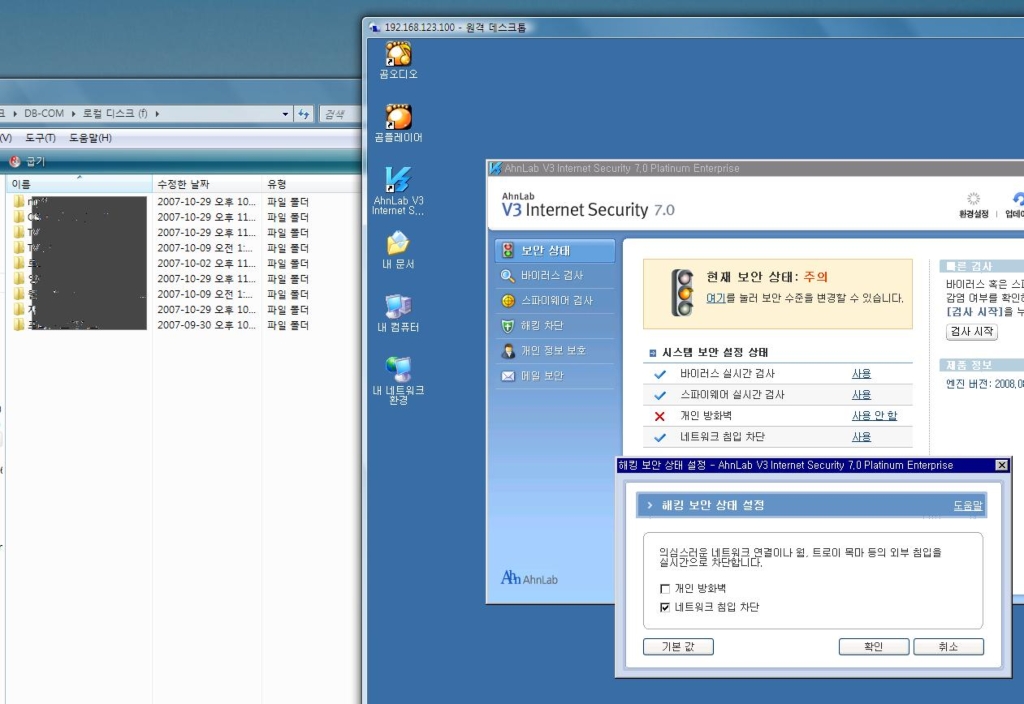Click the 시스템 보안 설정 상태 section title
1024x704 pixels.
pos(715,353)
